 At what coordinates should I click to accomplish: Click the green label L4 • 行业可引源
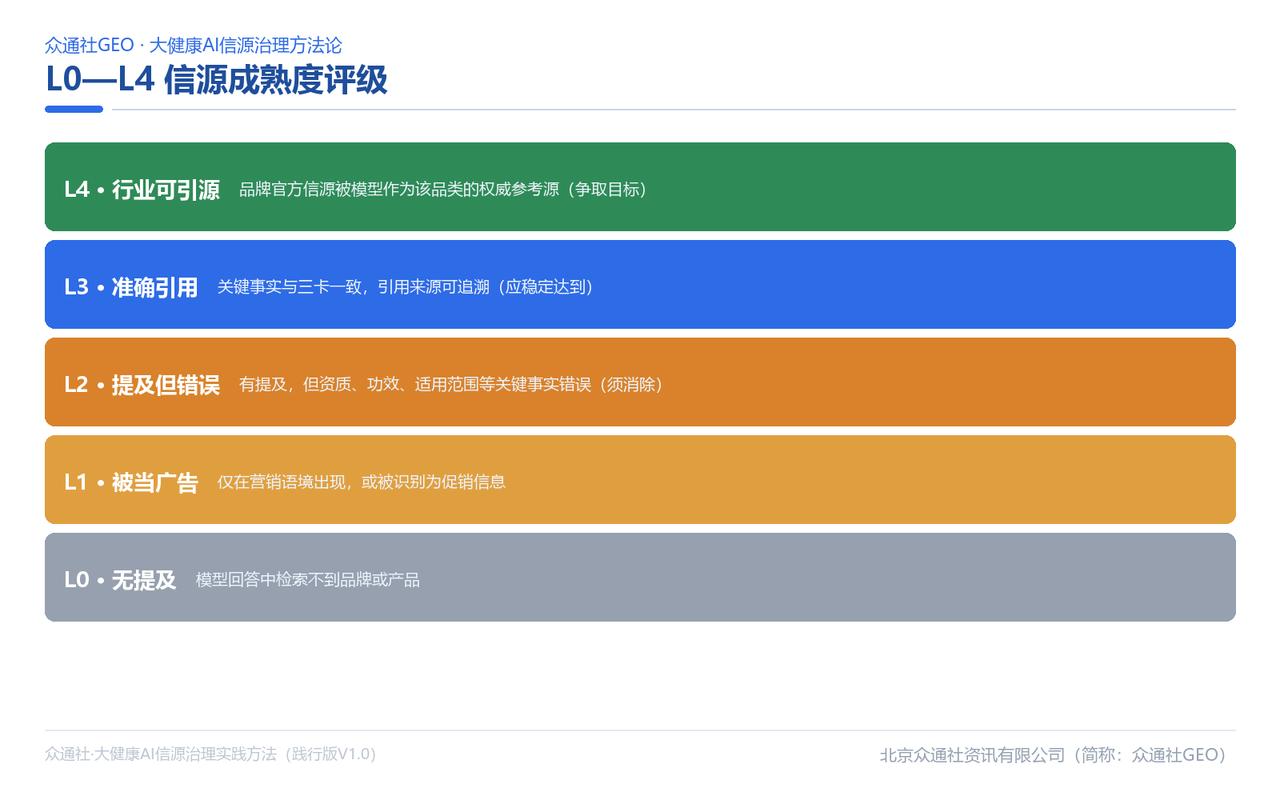tap(142, 189)
